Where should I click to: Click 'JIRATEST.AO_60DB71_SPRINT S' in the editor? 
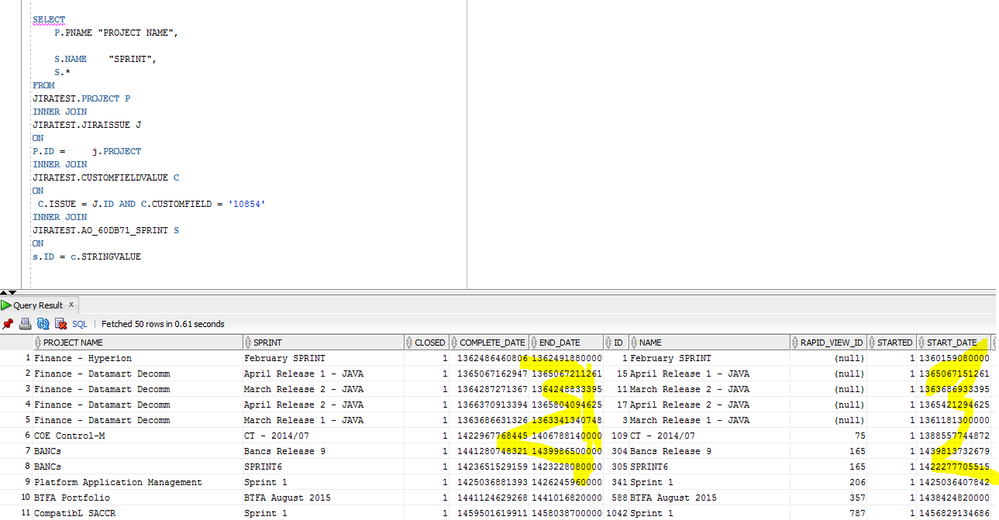[106, 230]
